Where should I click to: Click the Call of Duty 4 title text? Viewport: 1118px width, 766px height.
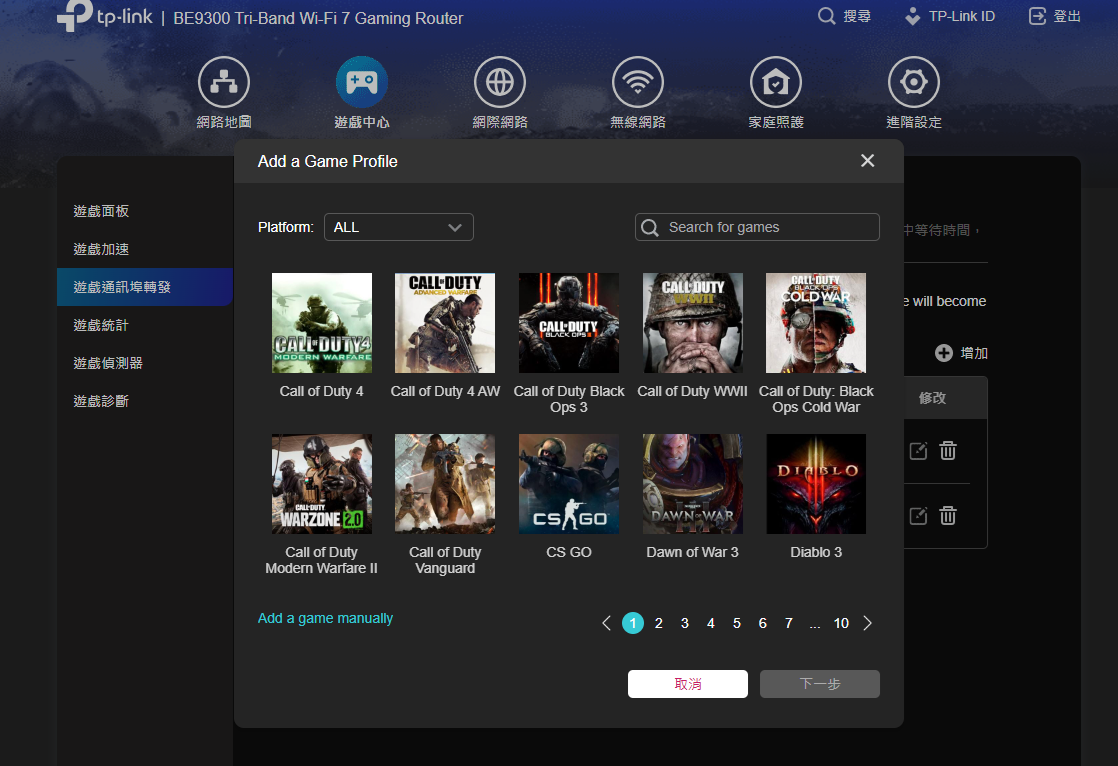322,391
